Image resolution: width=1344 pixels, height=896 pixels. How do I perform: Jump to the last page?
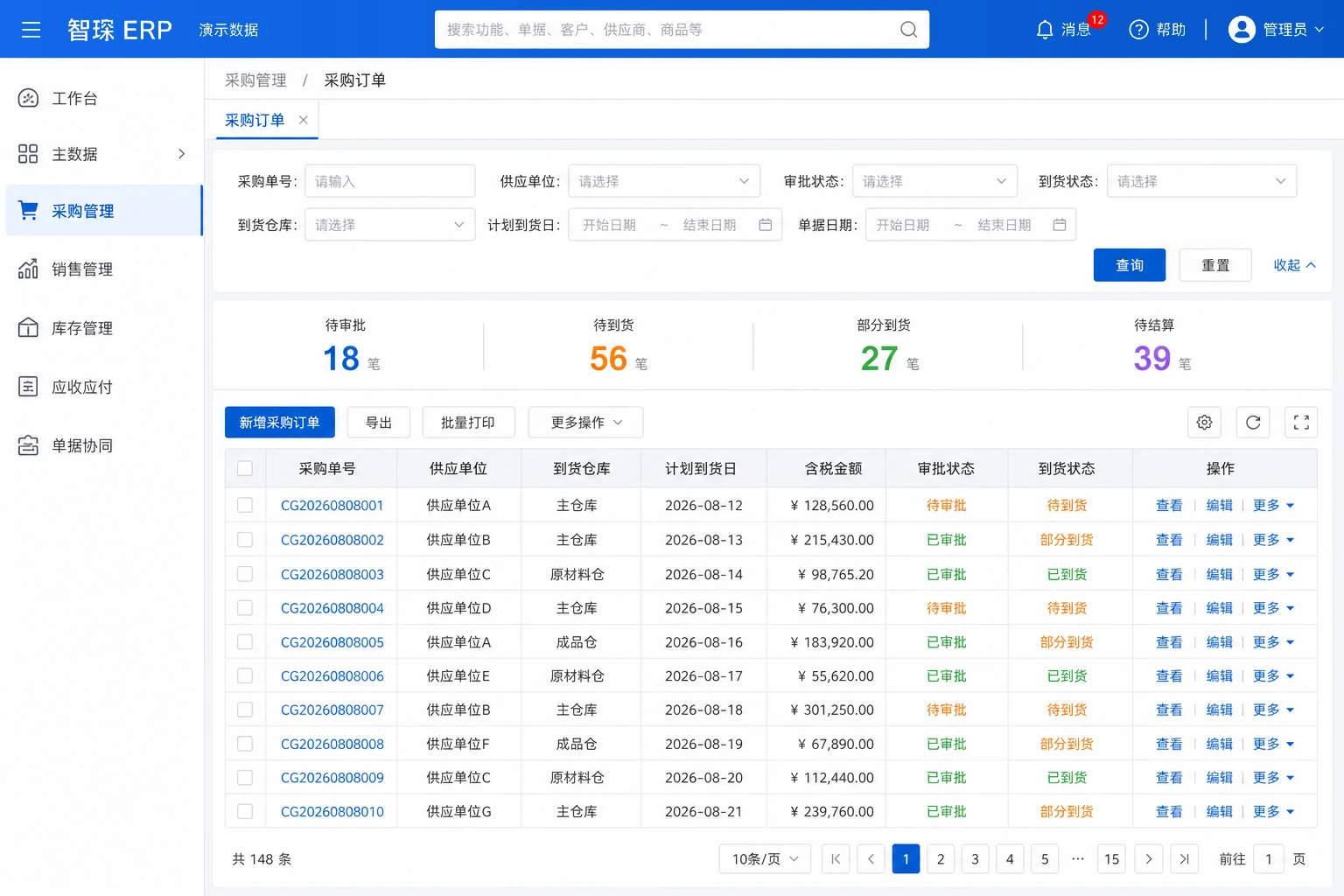click(x=1184, y=859)
